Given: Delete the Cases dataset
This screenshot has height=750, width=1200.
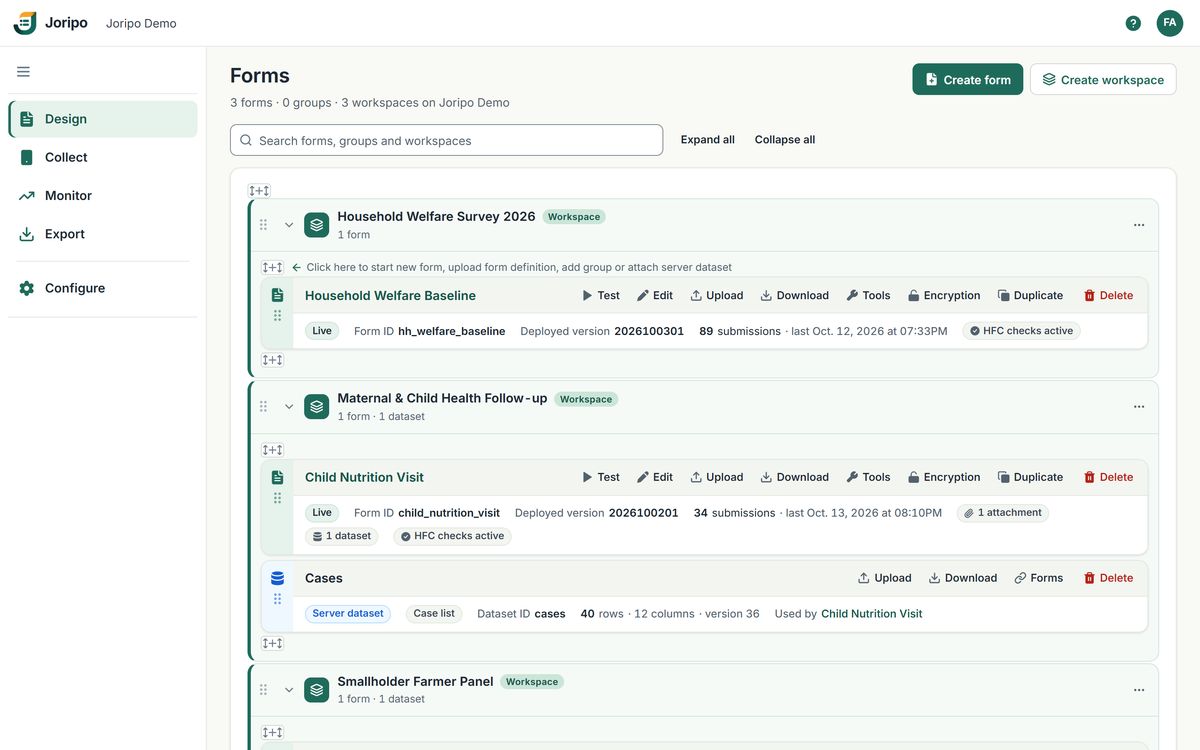Looking at the screenshot, I should coord(1108,579).
